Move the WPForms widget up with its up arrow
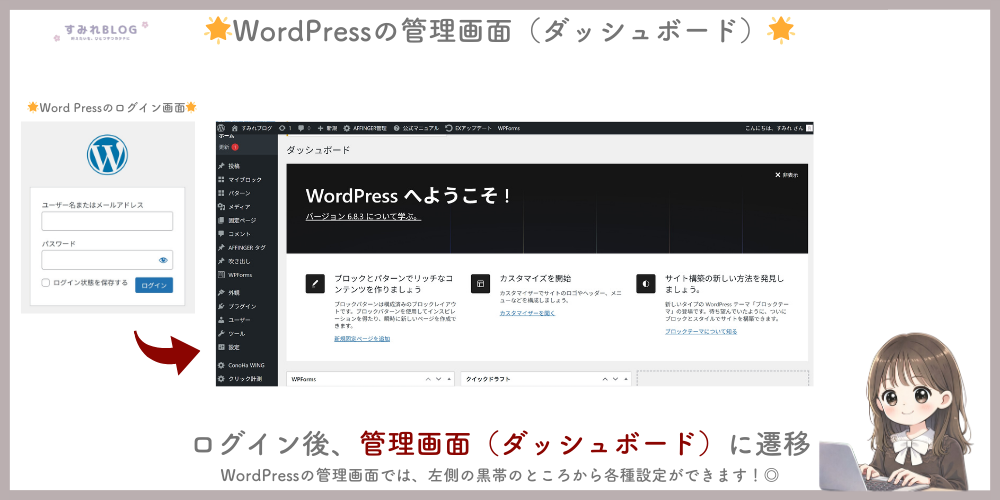Viewport: 1000px width, 500px height. point(428,379)
